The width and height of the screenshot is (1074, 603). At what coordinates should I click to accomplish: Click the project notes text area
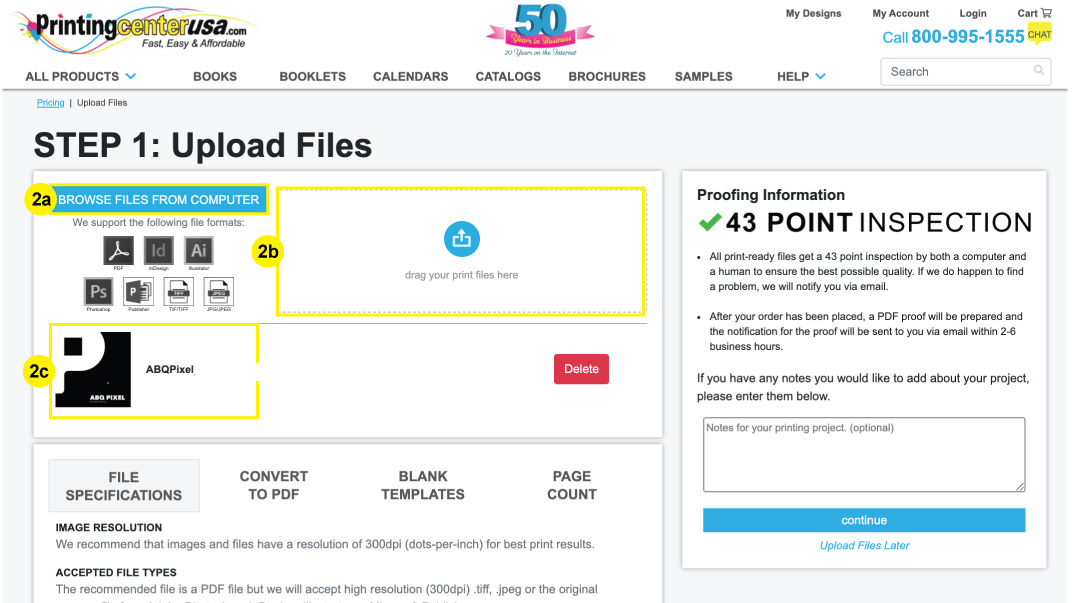tap(864, 454)
